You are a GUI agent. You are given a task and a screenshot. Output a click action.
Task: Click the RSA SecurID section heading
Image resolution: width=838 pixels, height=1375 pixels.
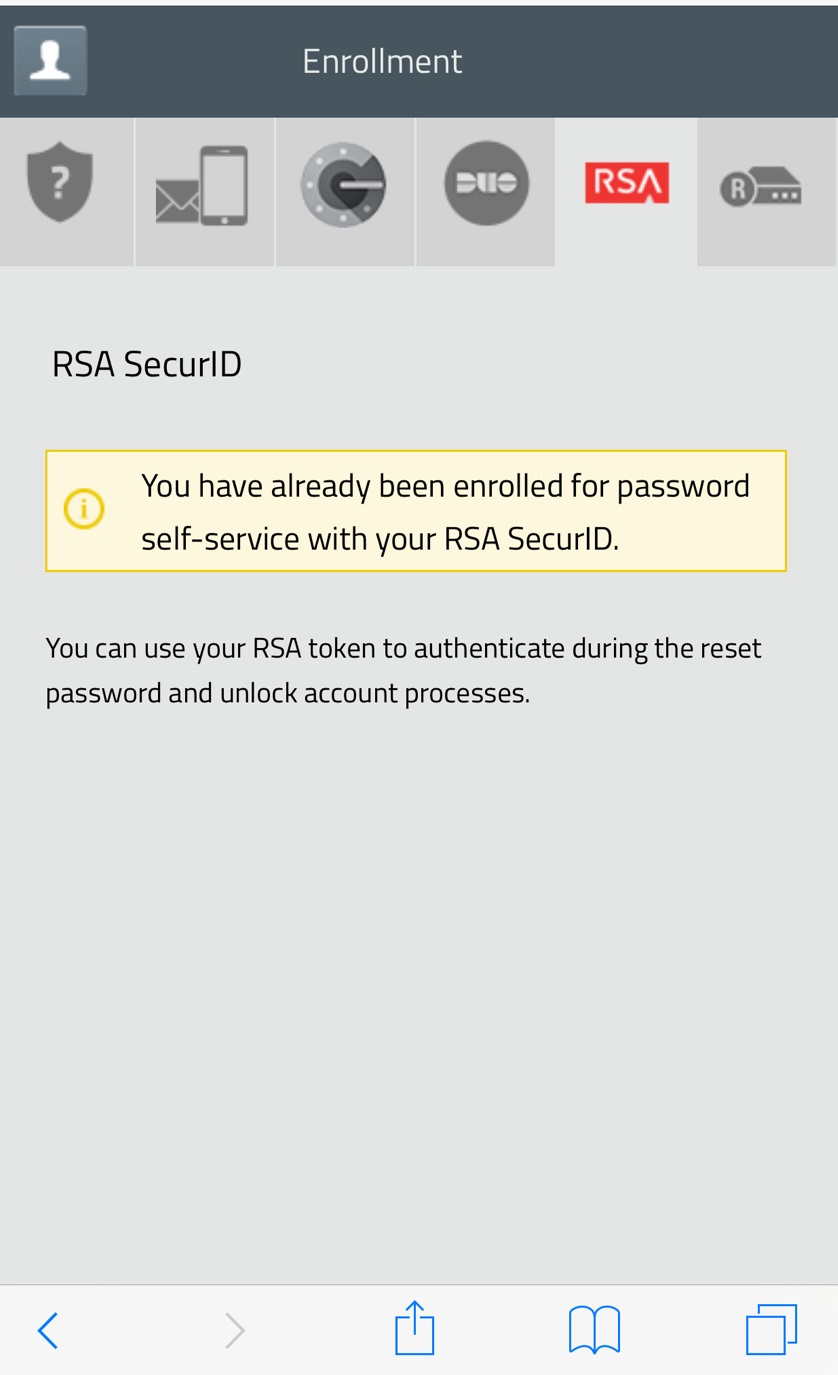point(147,364)
